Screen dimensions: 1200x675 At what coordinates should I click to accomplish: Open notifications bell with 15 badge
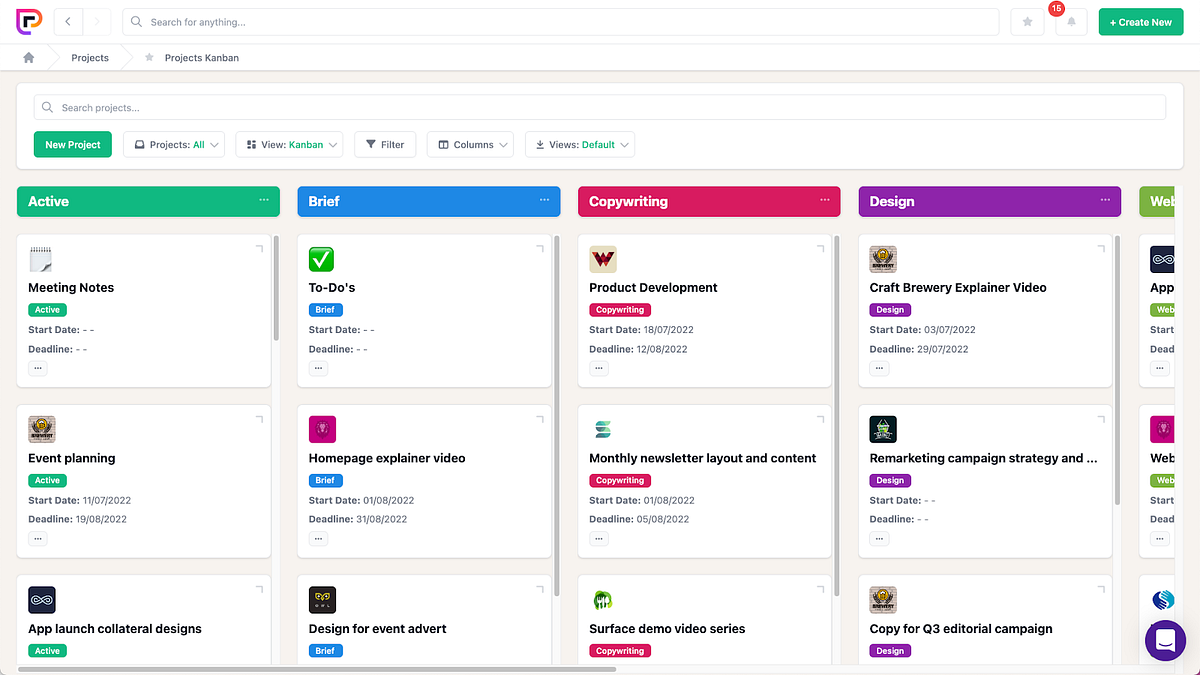click(x=1071, y=22)
